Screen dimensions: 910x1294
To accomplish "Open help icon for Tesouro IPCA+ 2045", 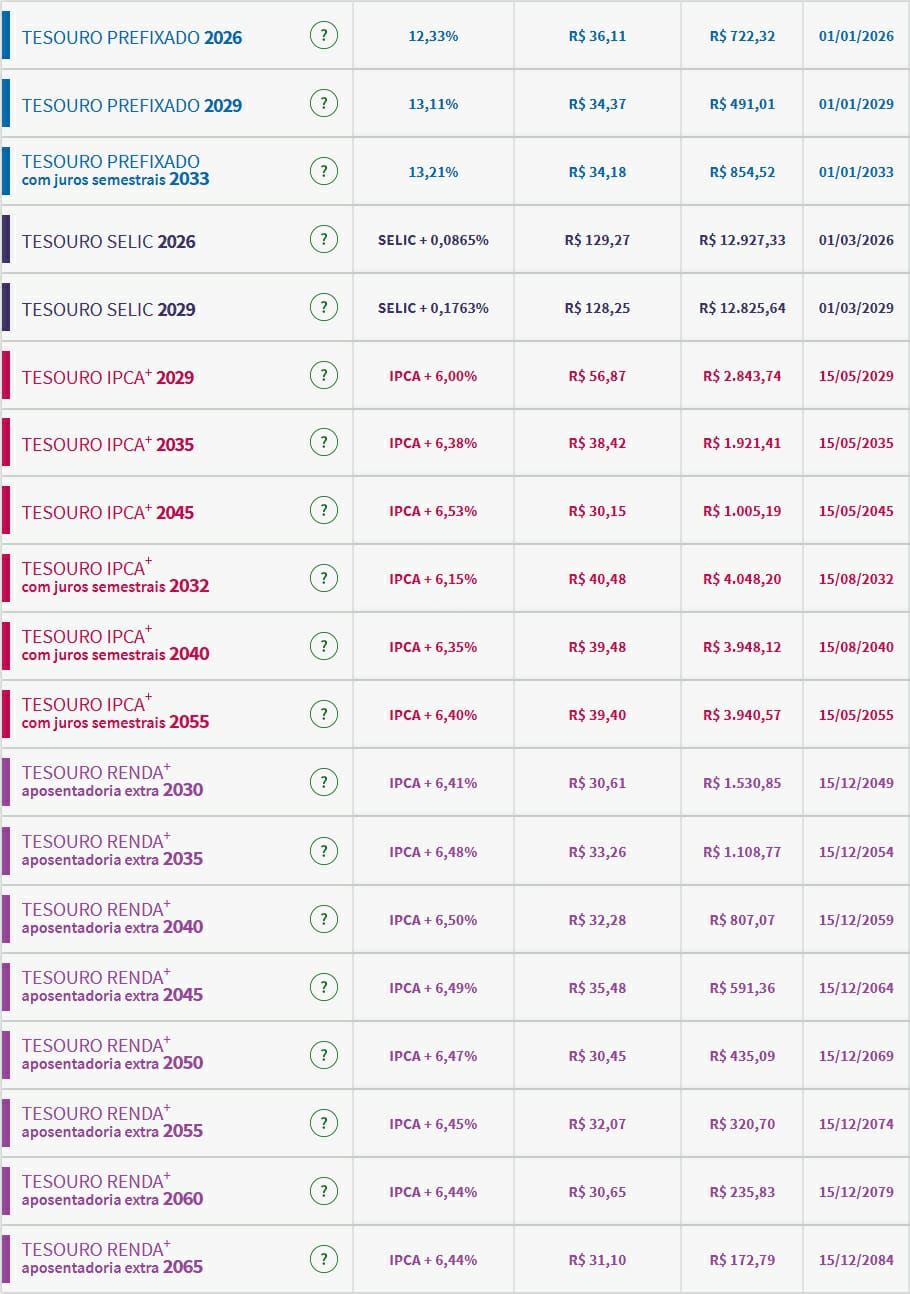I will tap(323, 511).
